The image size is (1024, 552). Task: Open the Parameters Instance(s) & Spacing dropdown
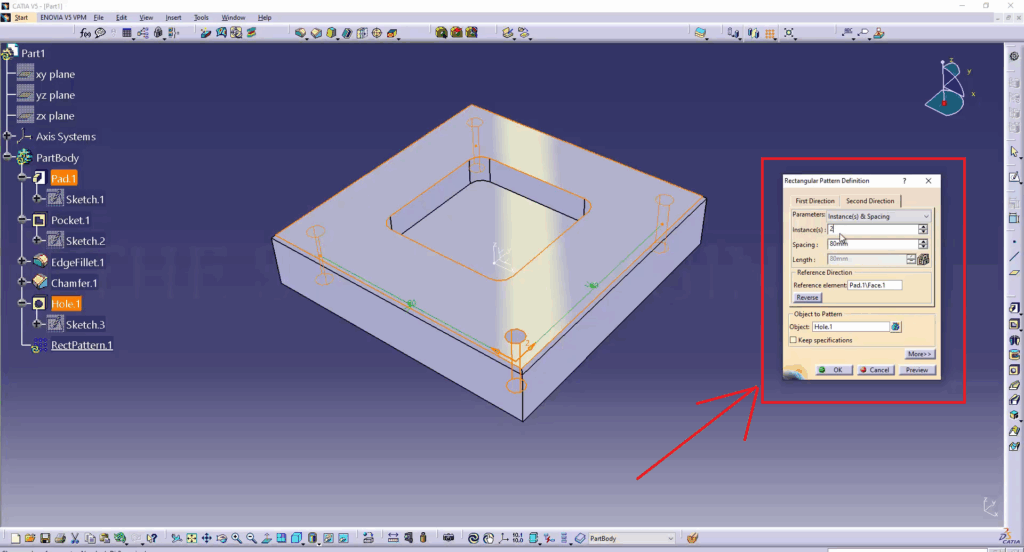pyautogui.click(x=878, y=216)
